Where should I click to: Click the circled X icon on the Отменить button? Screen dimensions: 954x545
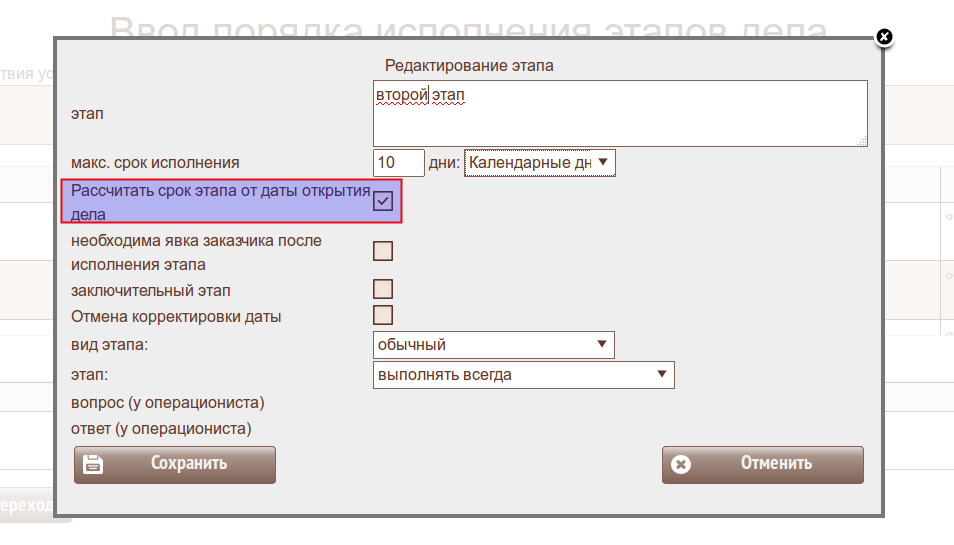(681, 464)
